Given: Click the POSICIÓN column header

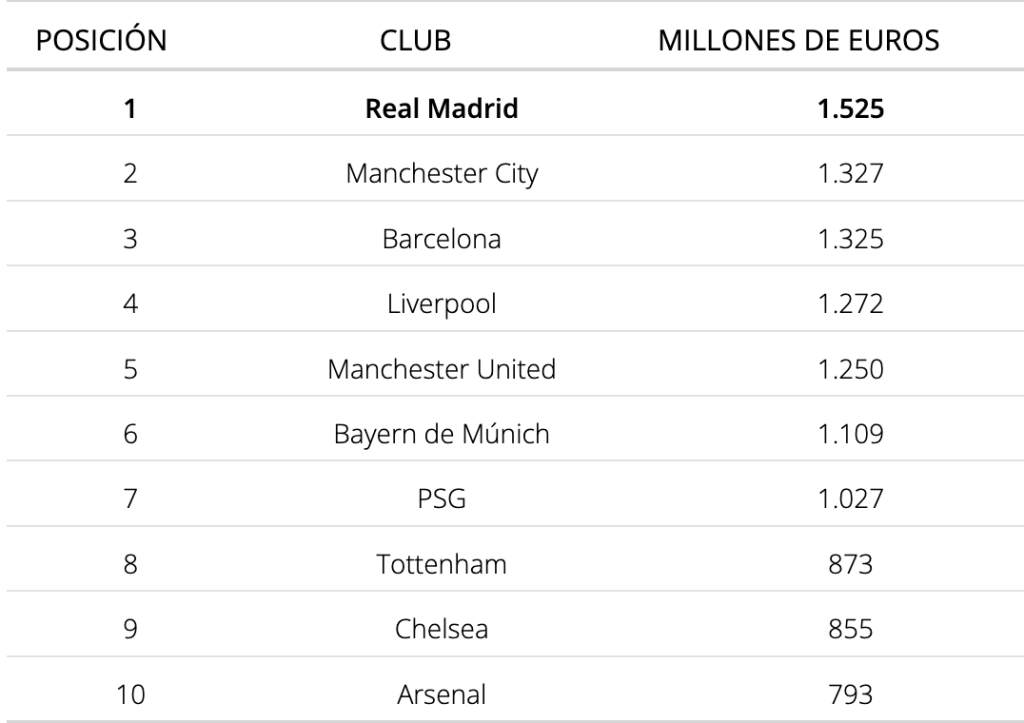Looking at the screenshot, I should (101, 40).
